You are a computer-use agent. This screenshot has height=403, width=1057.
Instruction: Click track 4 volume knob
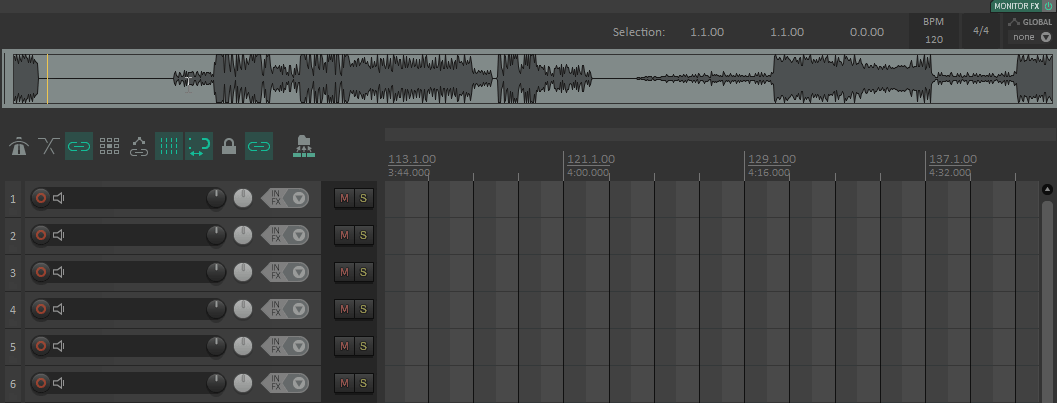click(x=215, y=309)
